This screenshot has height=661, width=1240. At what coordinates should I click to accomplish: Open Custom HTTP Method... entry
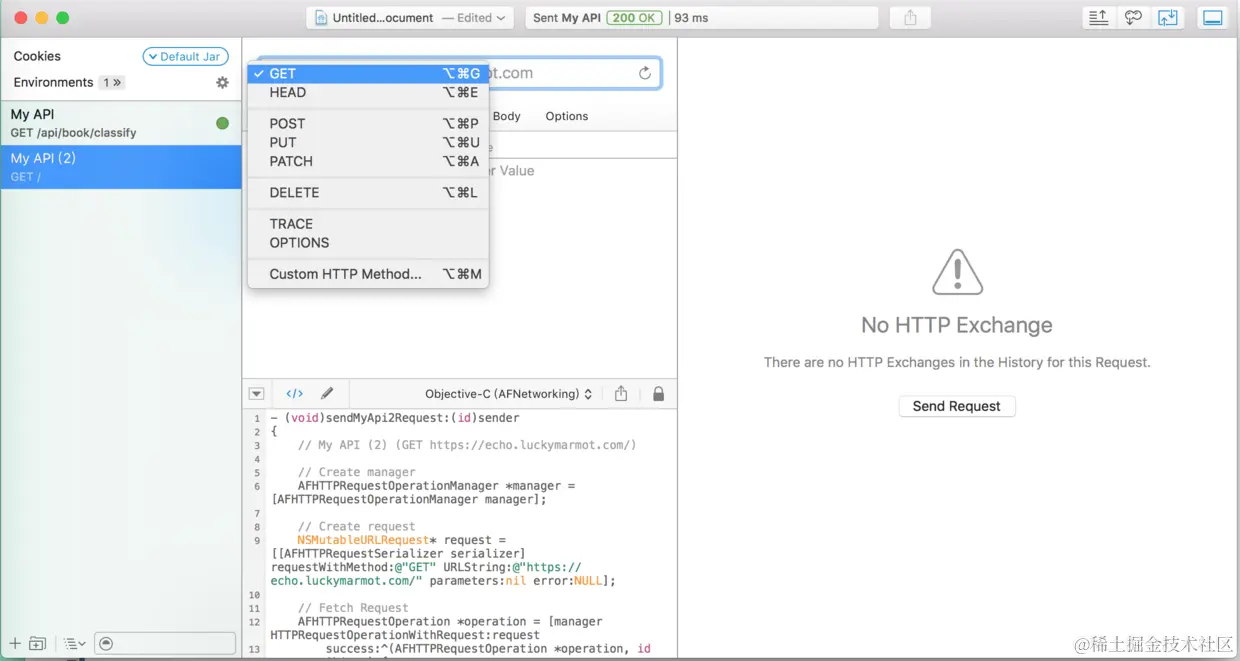click(x=368, y=274)
